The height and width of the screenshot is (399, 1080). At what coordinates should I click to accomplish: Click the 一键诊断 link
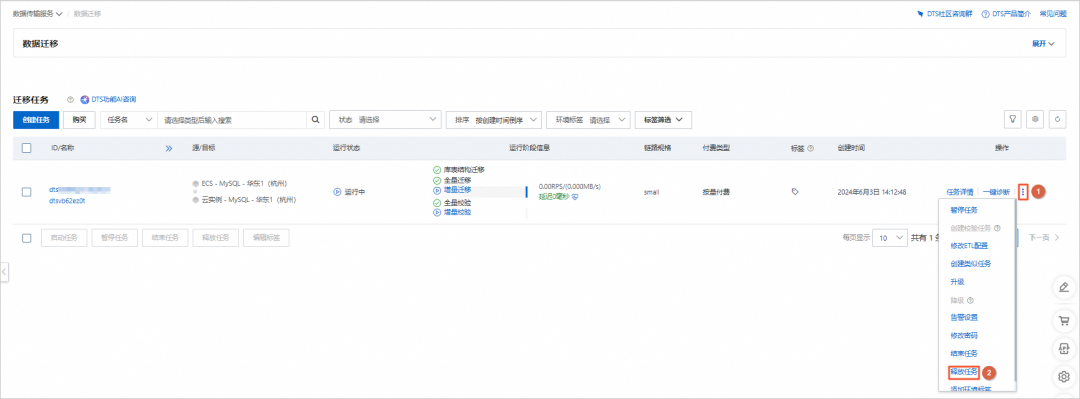996,192
